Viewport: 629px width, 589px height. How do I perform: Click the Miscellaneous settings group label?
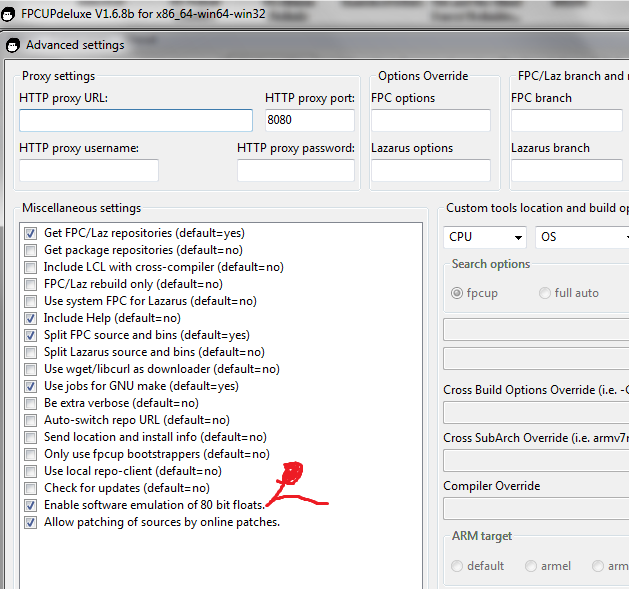81,208
